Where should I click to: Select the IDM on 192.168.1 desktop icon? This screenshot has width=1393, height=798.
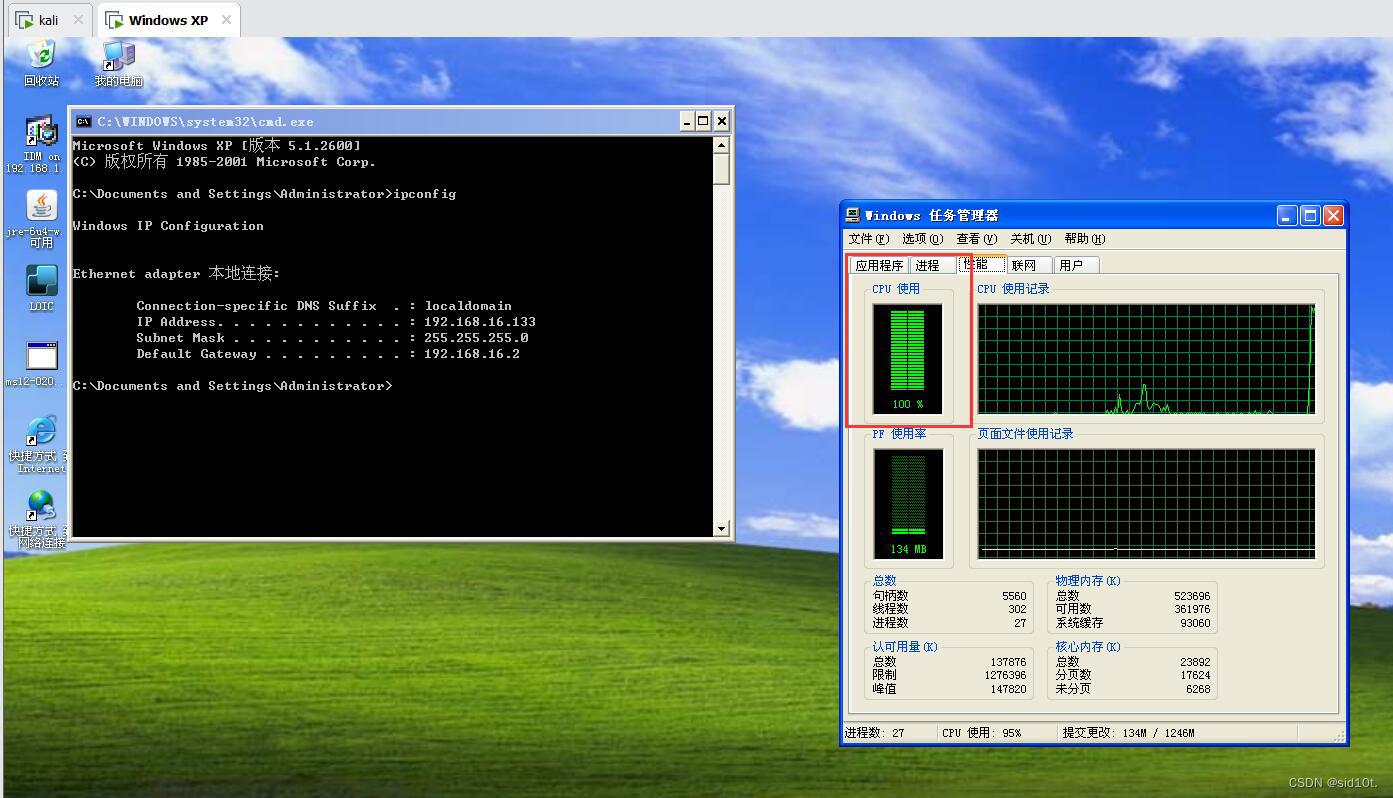click(x=40, y=144)
